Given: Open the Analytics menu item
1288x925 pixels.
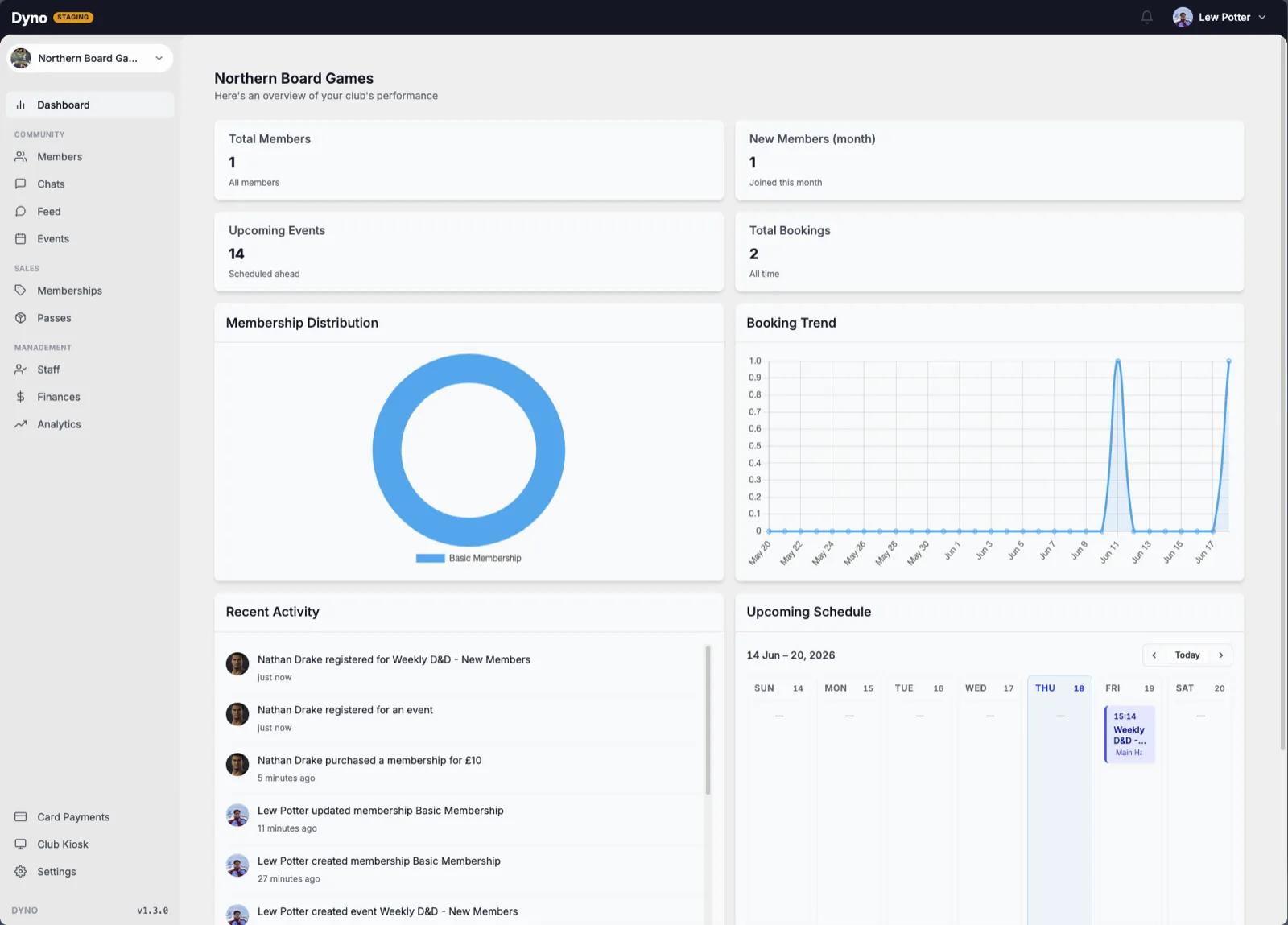Looking at the screenshot, I should click(x=90, y=424).
